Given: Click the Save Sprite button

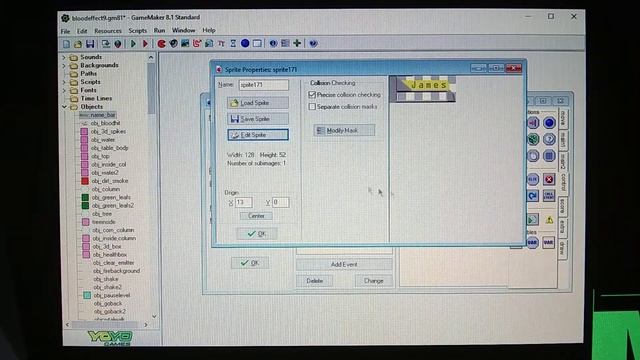Looking at the screenshot, I should [258, 119].
